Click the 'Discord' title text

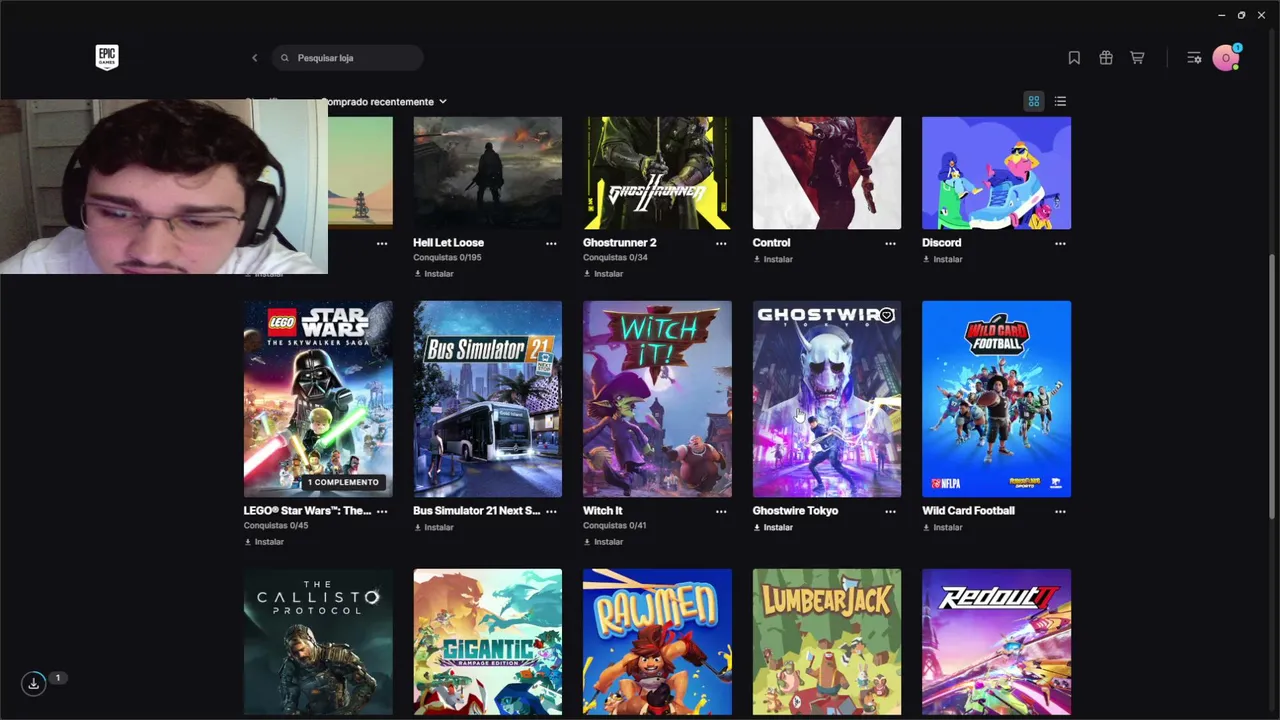click(942, 243)
